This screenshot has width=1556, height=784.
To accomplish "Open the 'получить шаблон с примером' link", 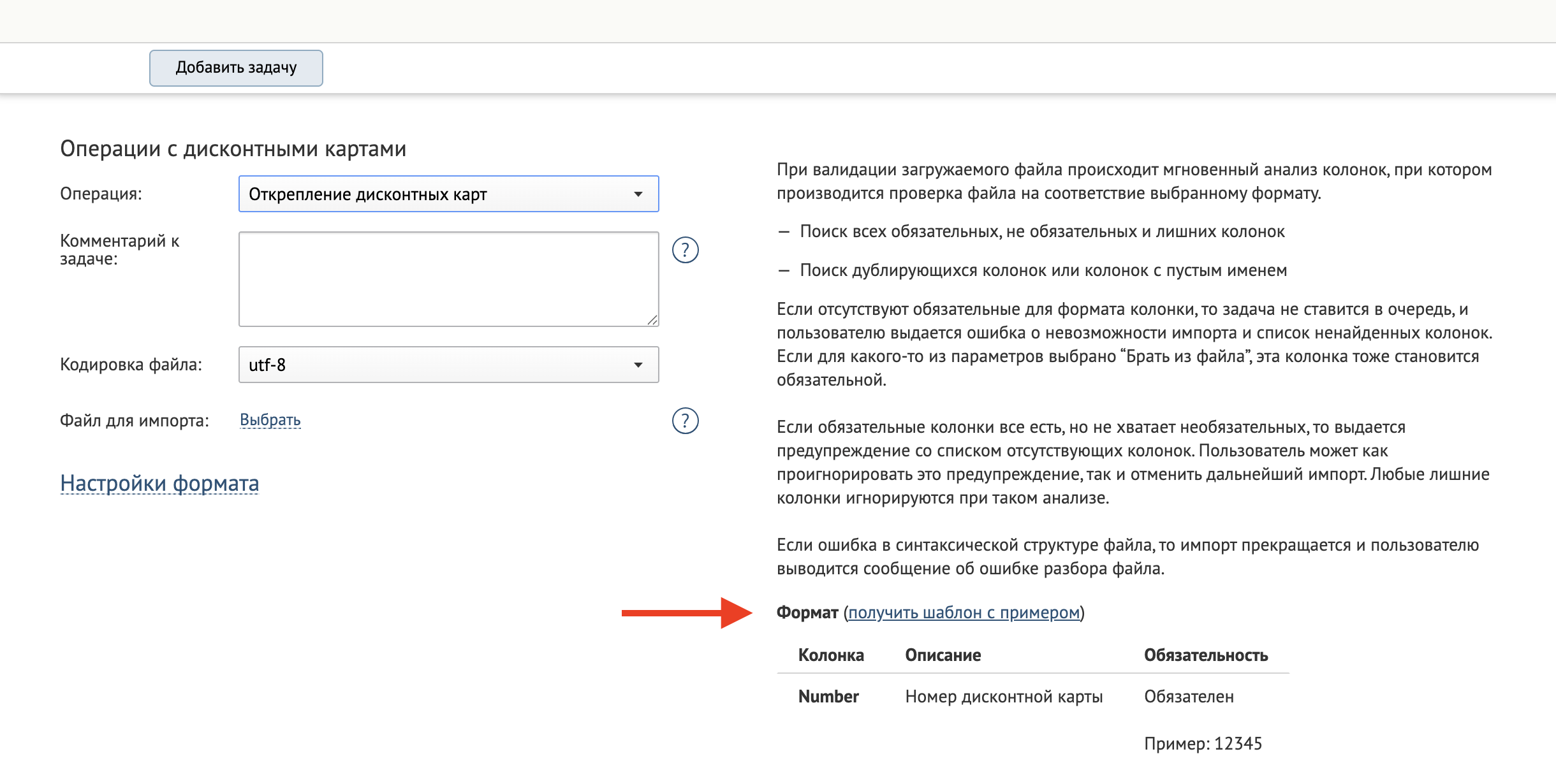I will [x=964, y=613].
